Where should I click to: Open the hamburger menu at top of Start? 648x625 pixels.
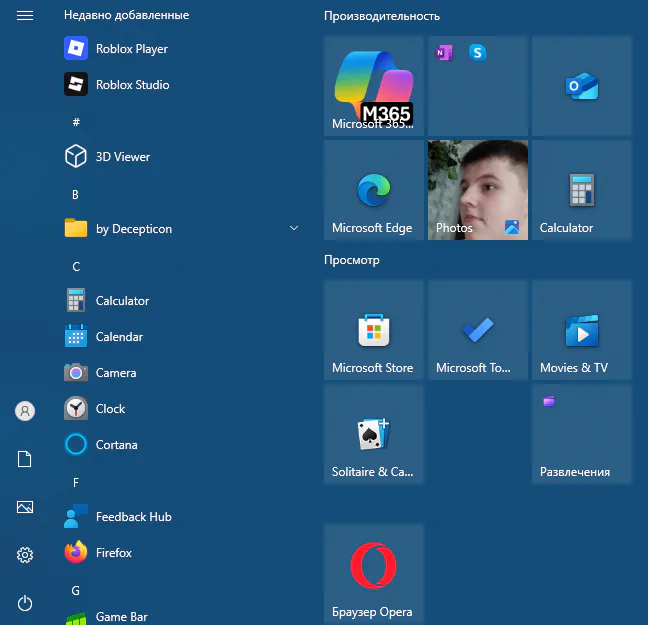(25, 16)
